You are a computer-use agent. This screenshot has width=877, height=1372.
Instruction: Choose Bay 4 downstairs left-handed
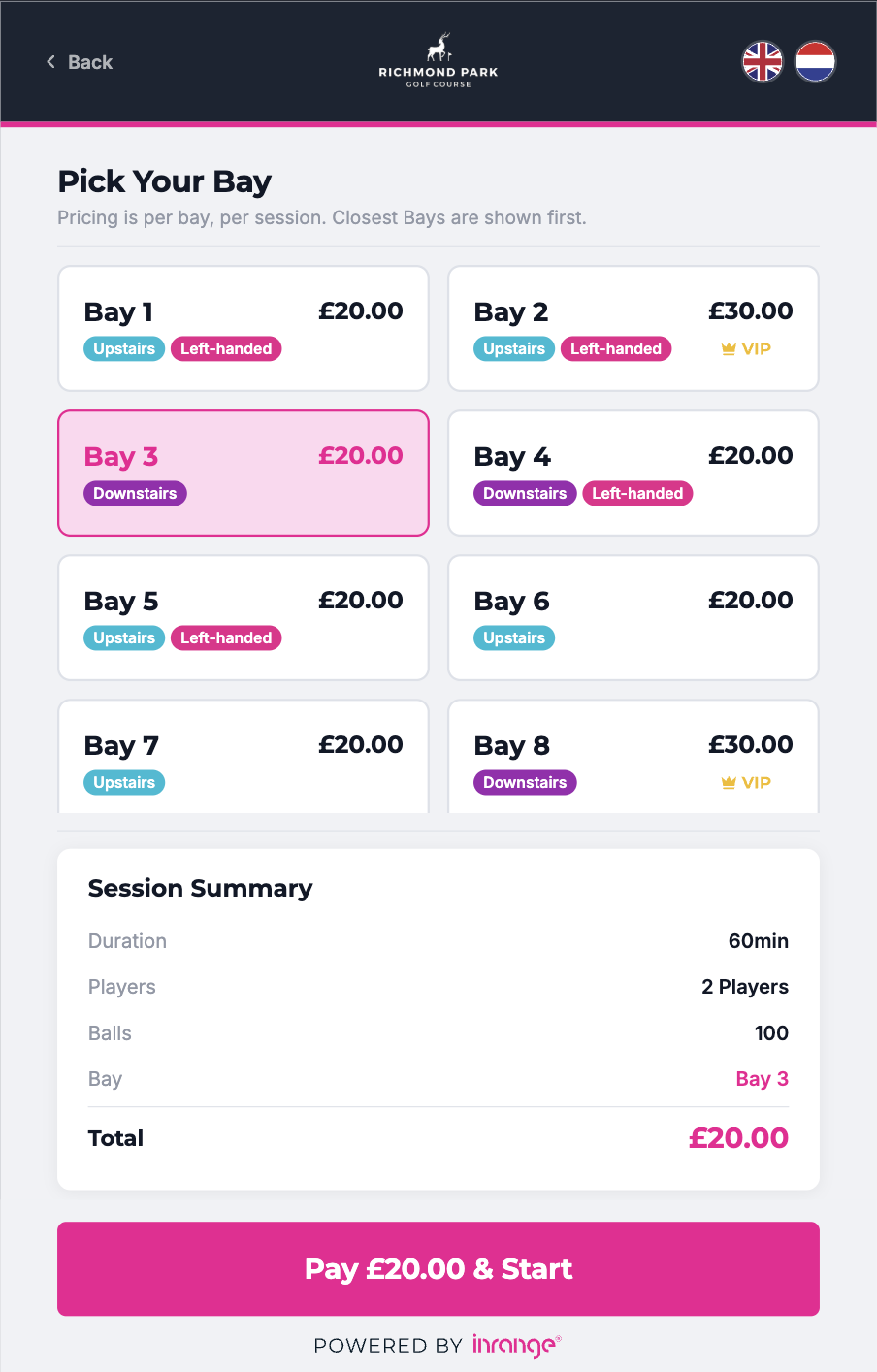tap(633, 473)
